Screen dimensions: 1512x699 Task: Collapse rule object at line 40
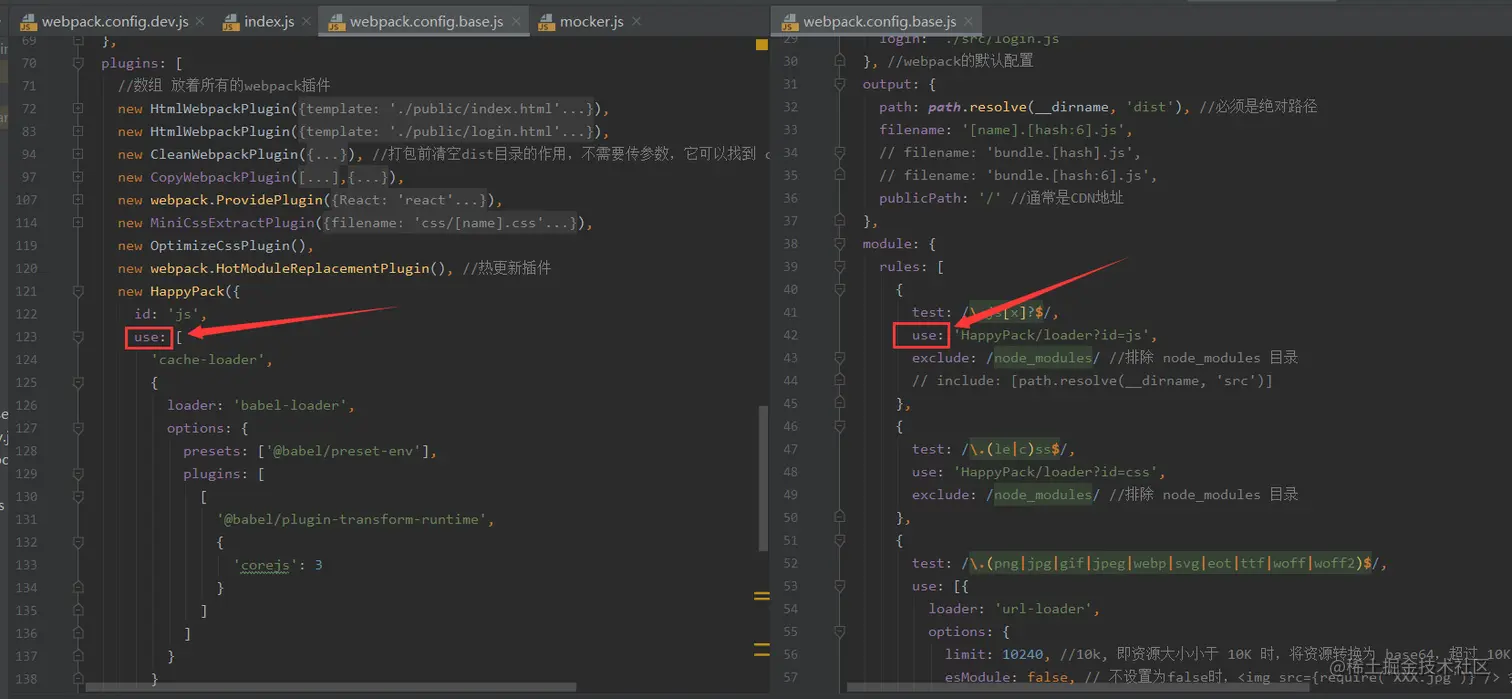(839, 290)
